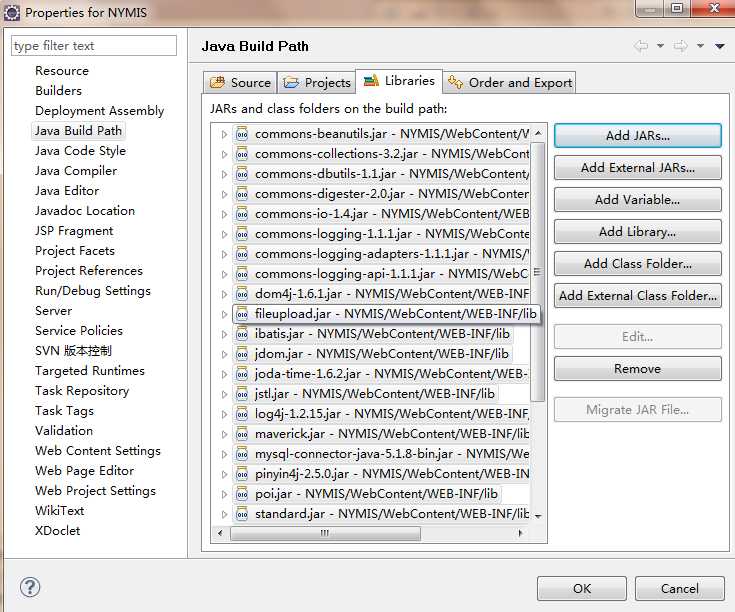Click the jar icon of joda-time-1.6.2.jar
This screenshot has width=735, height=612.
(242, 374)
